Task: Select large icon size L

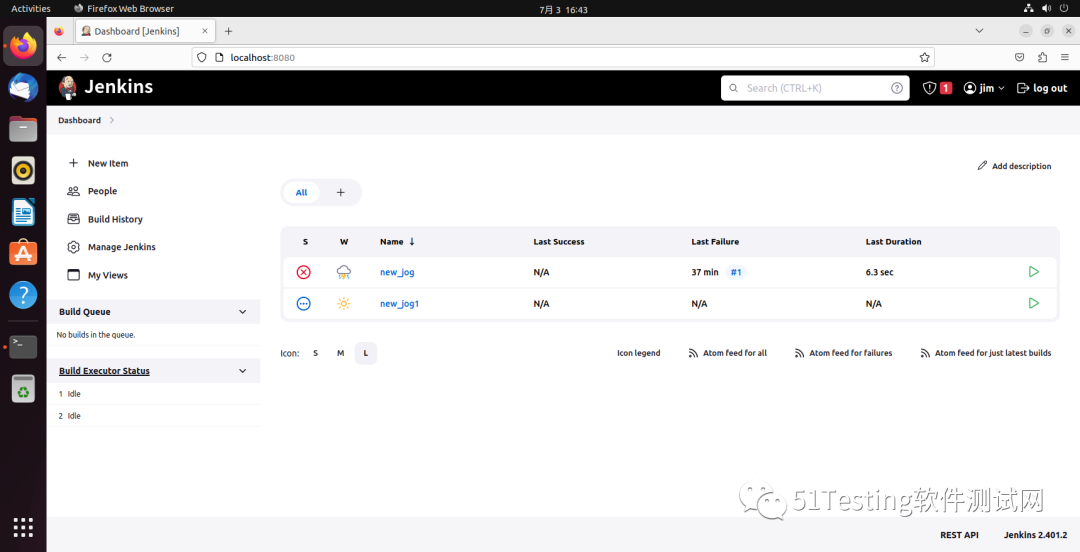Action: pyautogui.click(x=366, y=353)
